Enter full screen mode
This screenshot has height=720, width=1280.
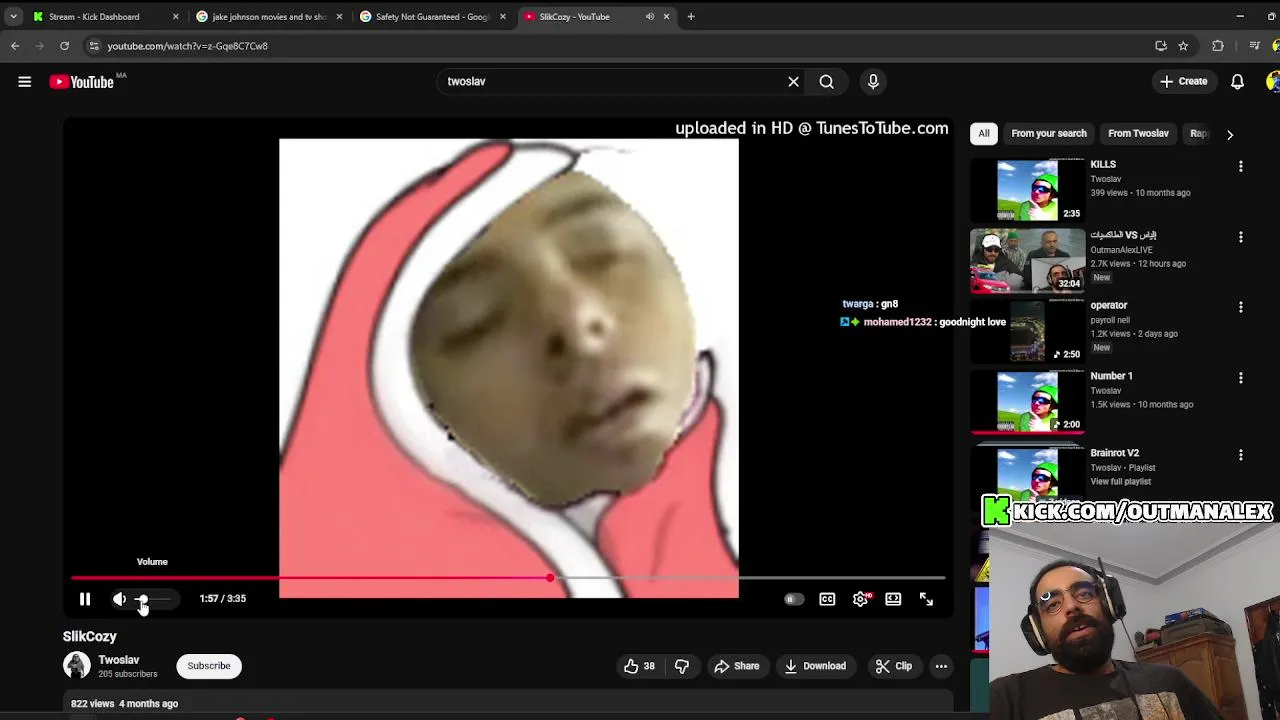coord(926,599)
